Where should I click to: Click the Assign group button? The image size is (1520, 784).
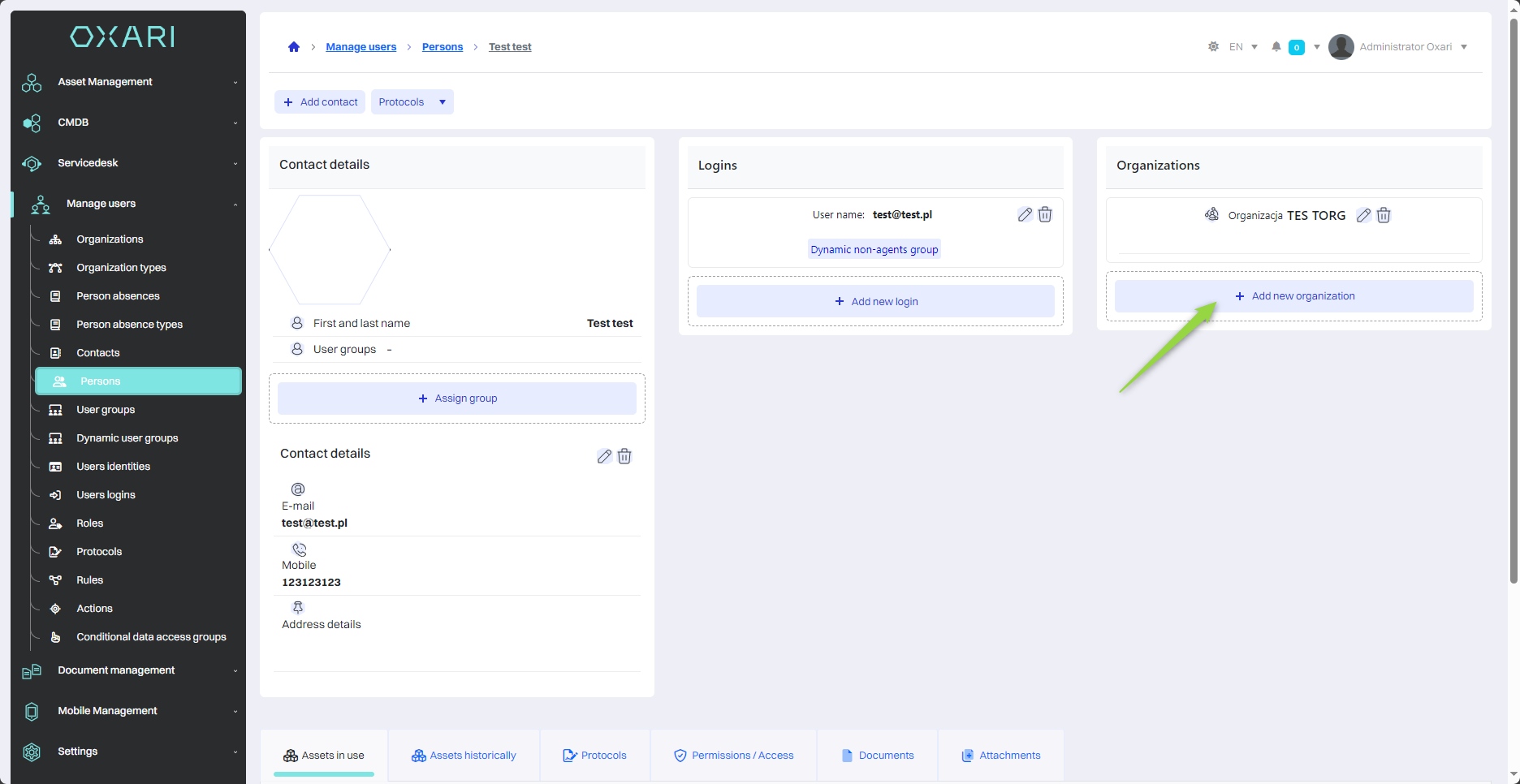tap(457, 398)
